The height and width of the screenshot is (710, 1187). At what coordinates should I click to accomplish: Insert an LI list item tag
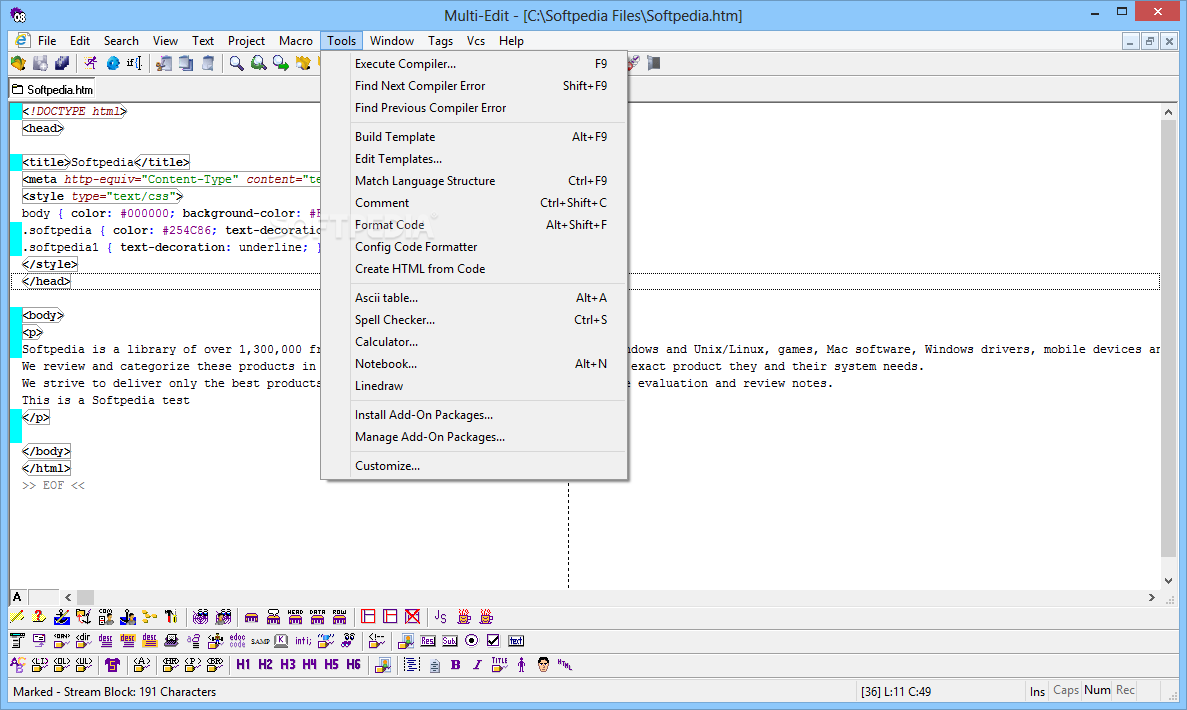click(39, 665)
